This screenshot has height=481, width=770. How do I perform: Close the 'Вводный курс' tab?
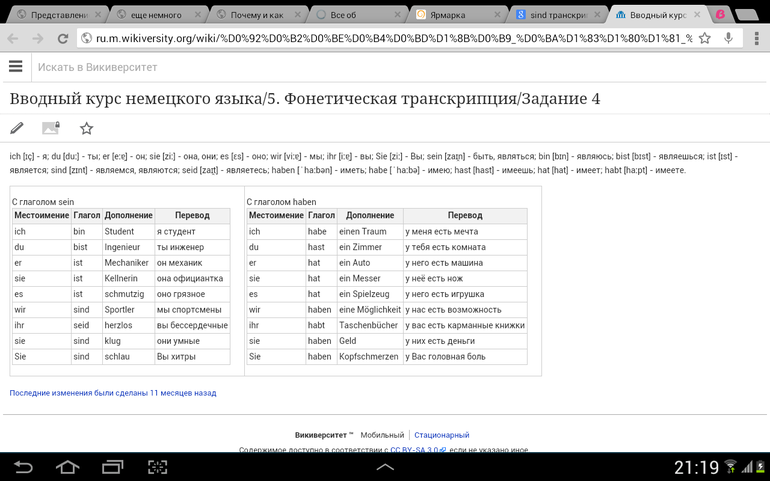pos(697,15)
